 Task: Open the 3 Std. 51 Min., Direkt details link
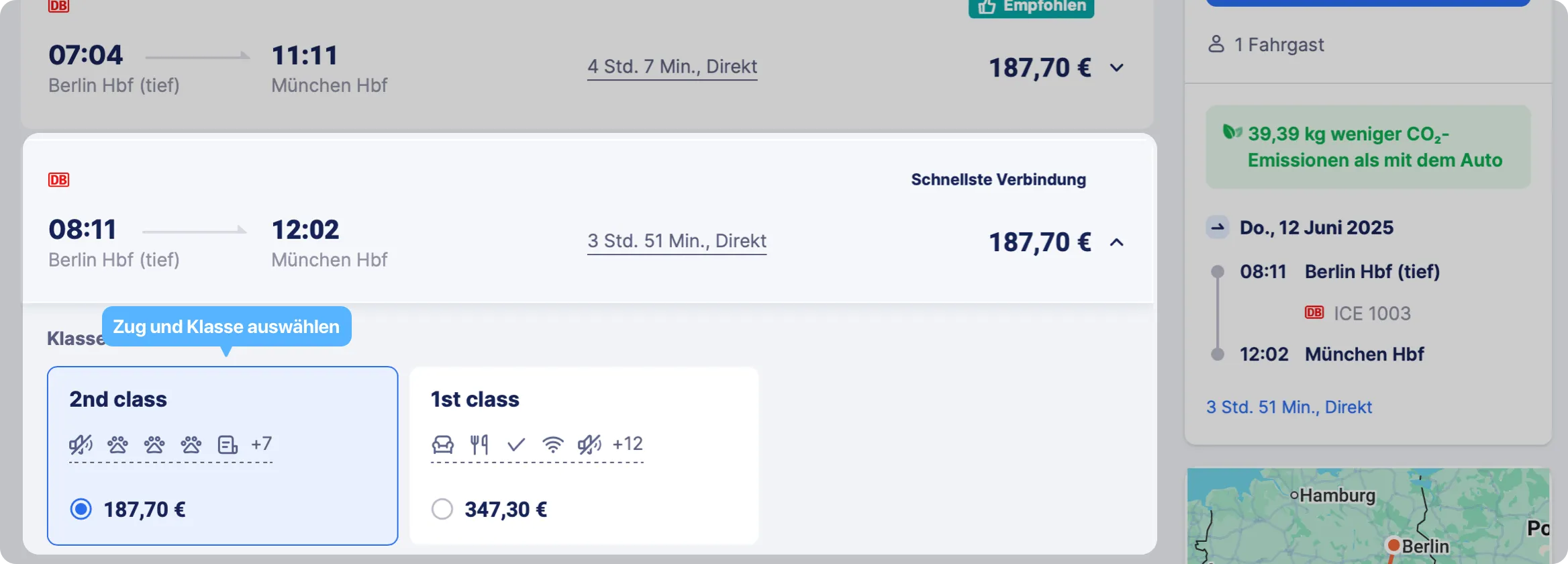[677, 241]
